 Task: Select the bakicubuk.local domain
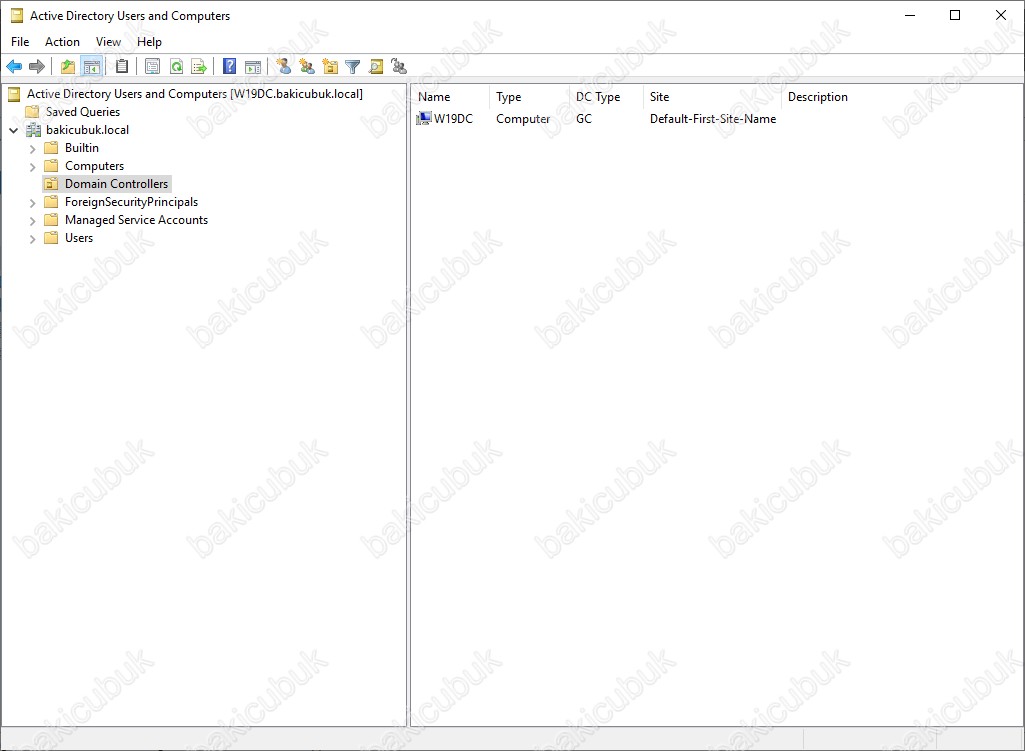pyautogui.click(x=88, y=130)
